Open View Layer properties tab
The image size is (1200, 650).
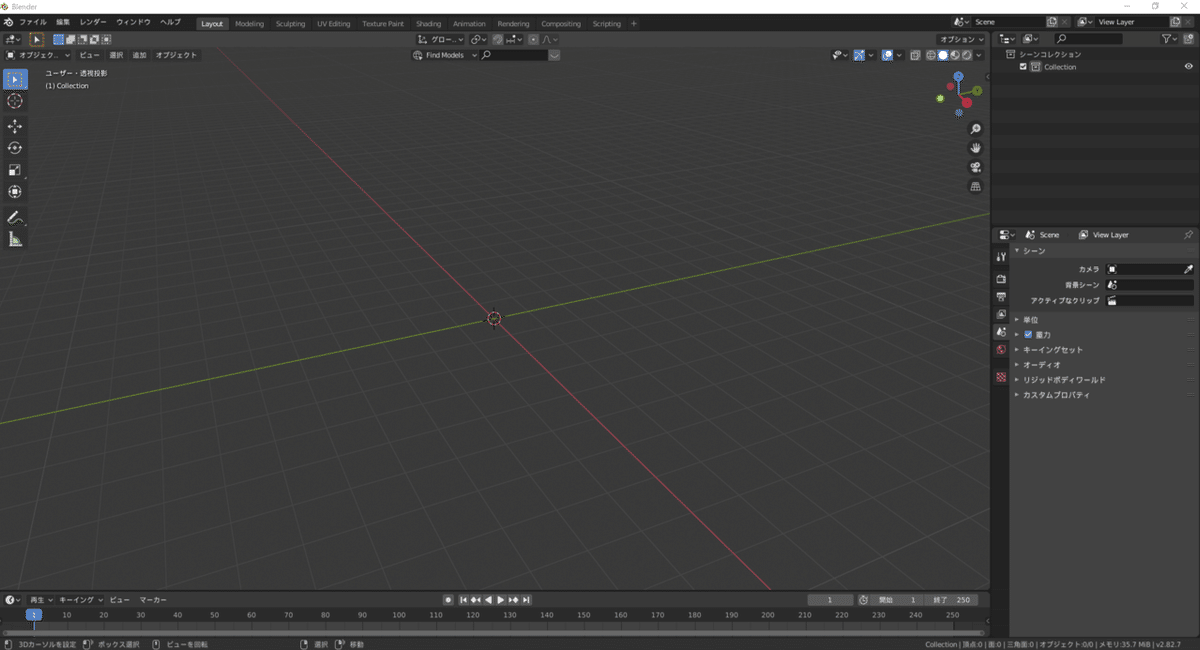[1001, 314]
